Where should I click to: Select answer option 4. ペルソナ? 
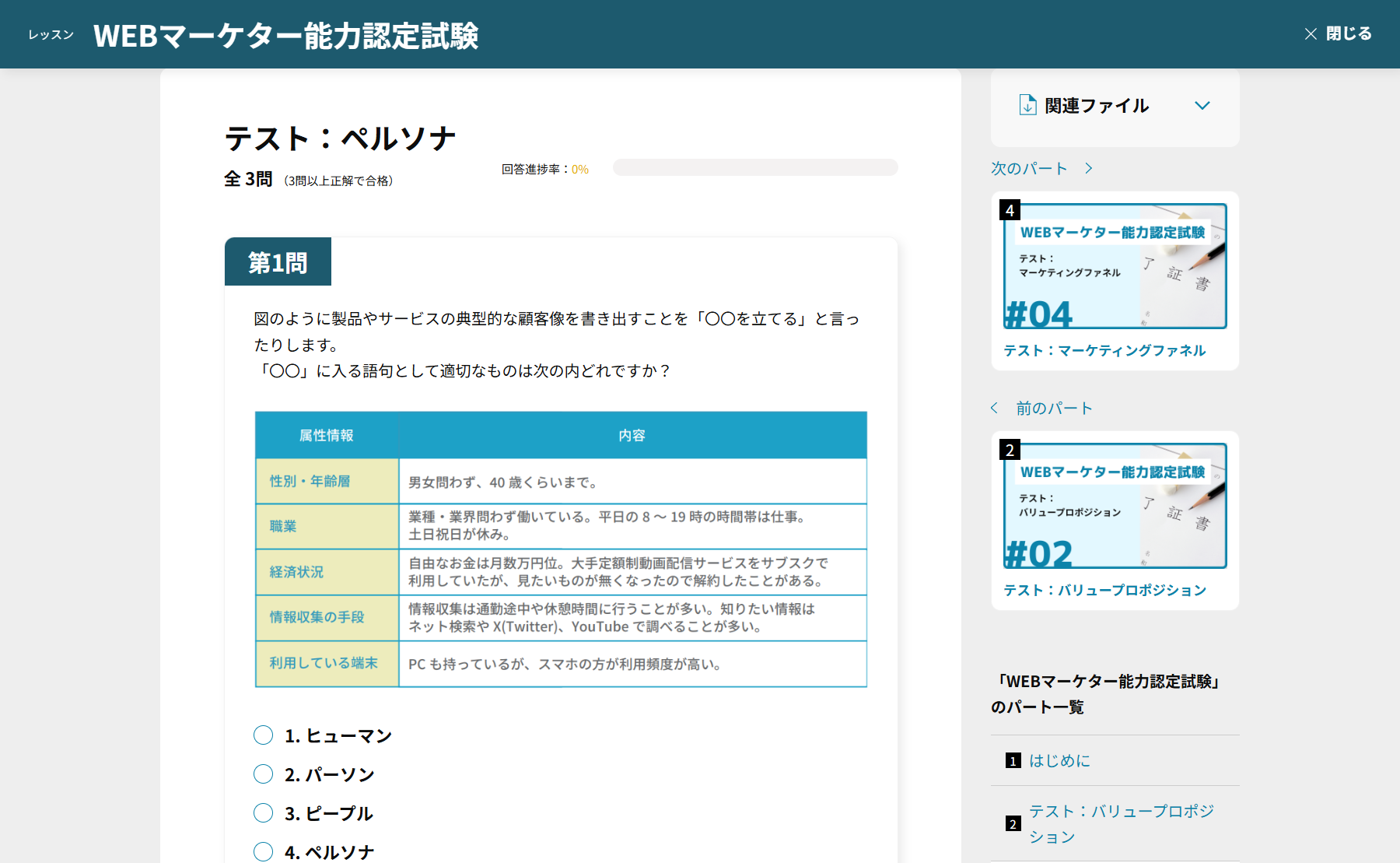263,851
